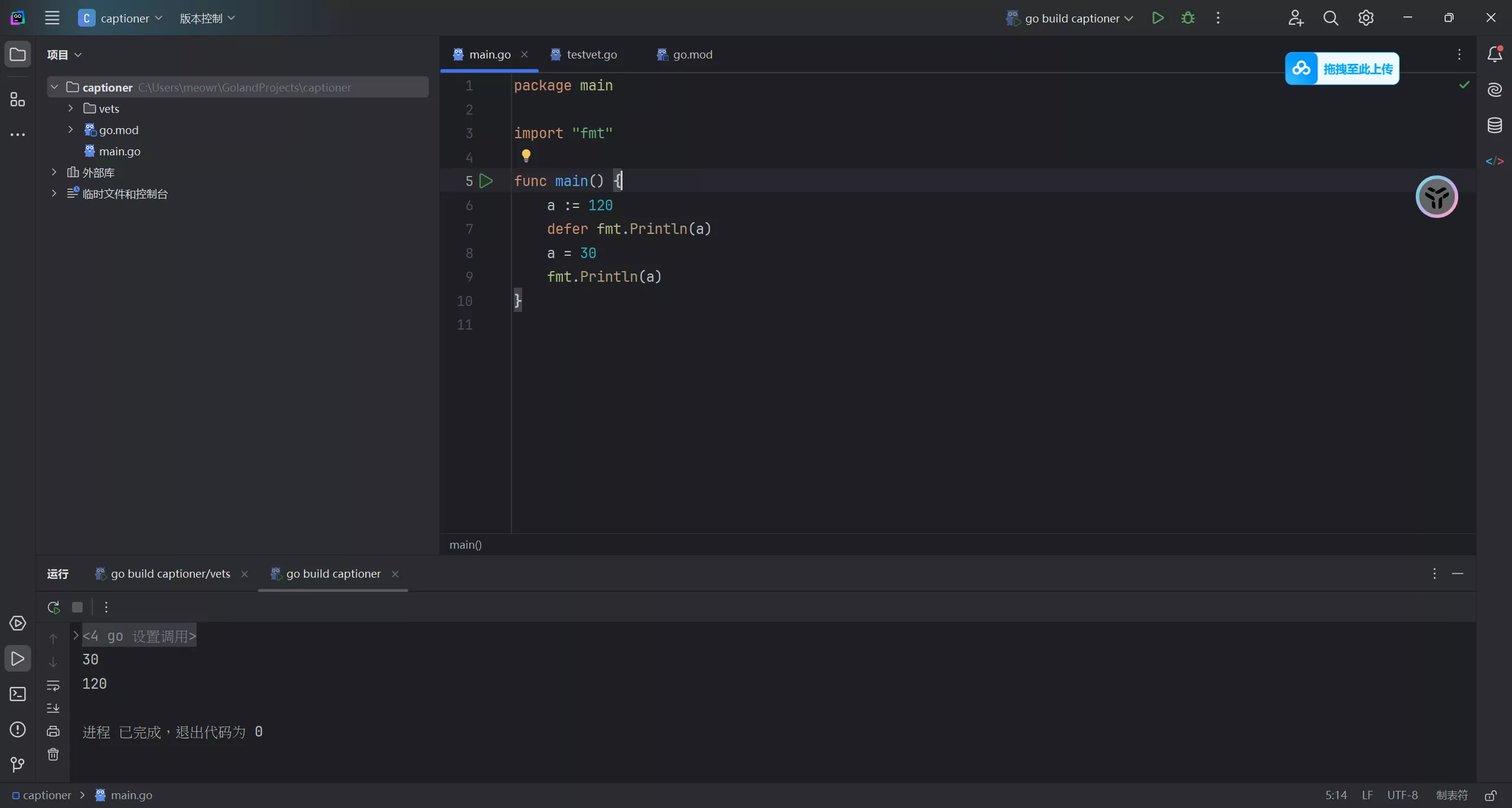Viewport: 1512px width, 808px height.
Task: Click the UTF-8 encoding in status bar
Action: click(1402, 796)
